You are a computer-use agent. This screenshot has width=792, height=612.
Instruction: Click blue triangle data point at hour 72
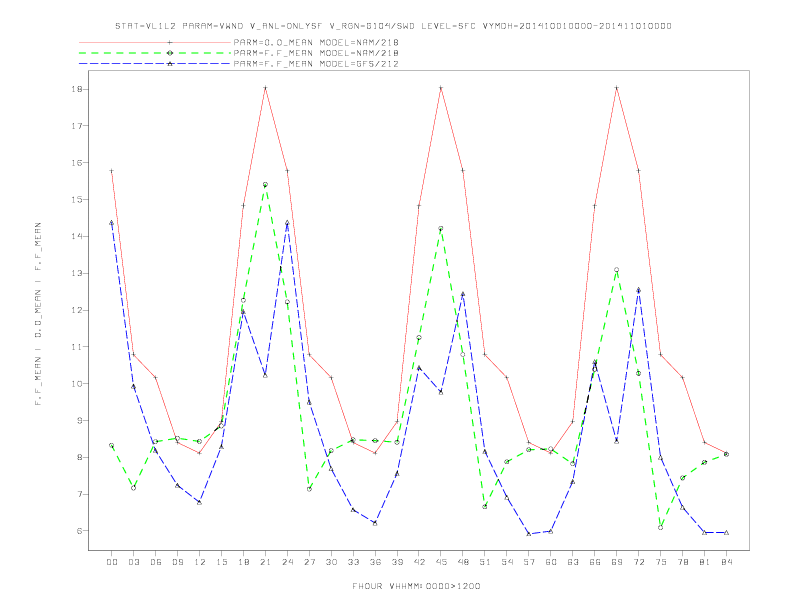[638, 290]
